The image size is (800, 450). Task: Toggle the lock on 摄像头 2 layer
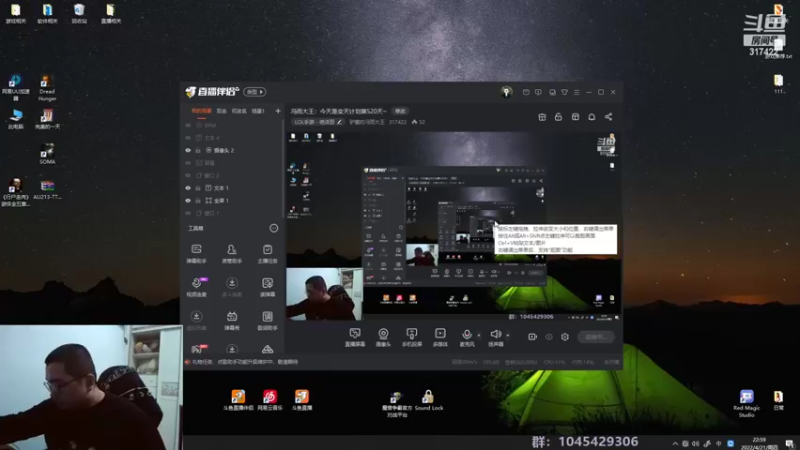[x=198, y=151]
